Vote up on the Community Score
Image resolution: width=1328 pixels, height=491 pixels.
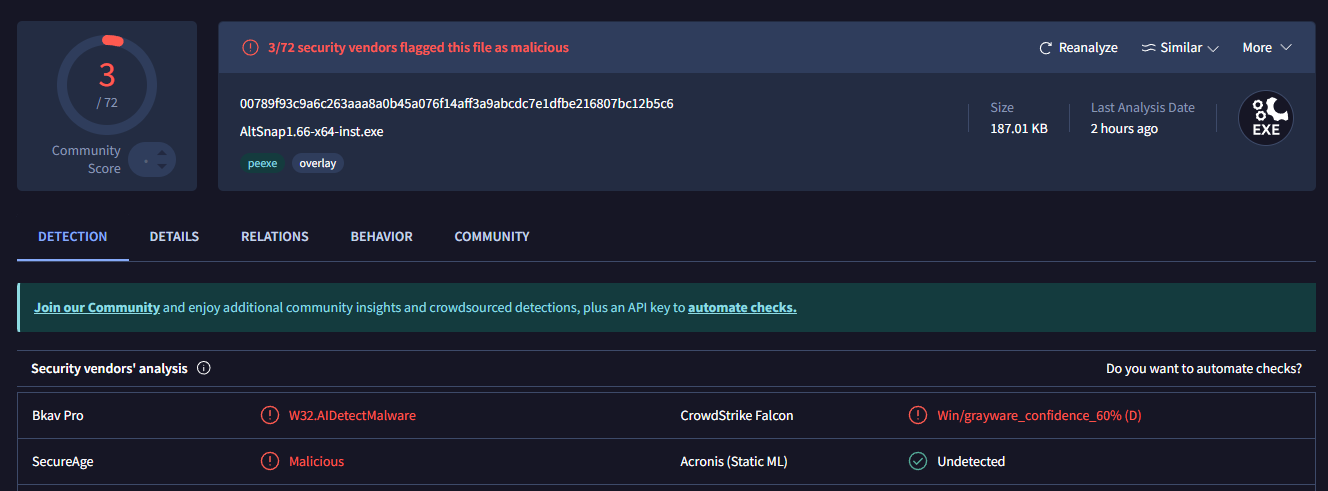pyautogui.click(x=162, y=153)
